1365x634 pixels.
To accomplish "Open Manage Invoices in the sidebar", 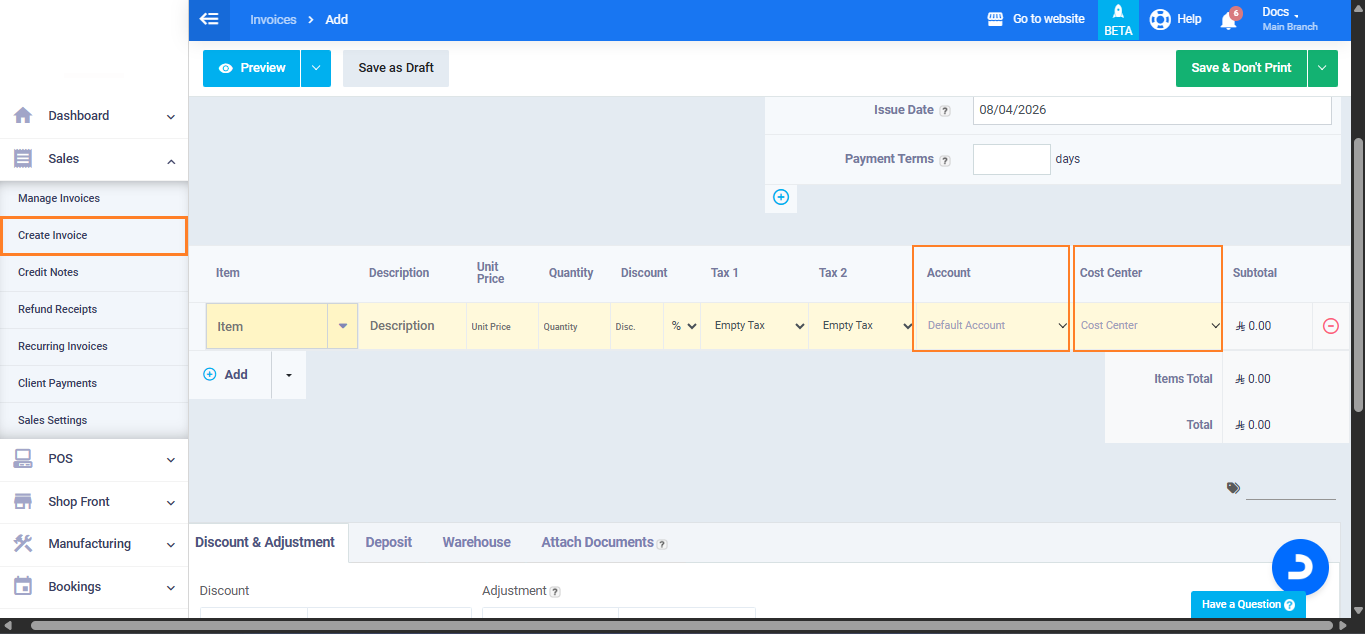I will [59, 198].
